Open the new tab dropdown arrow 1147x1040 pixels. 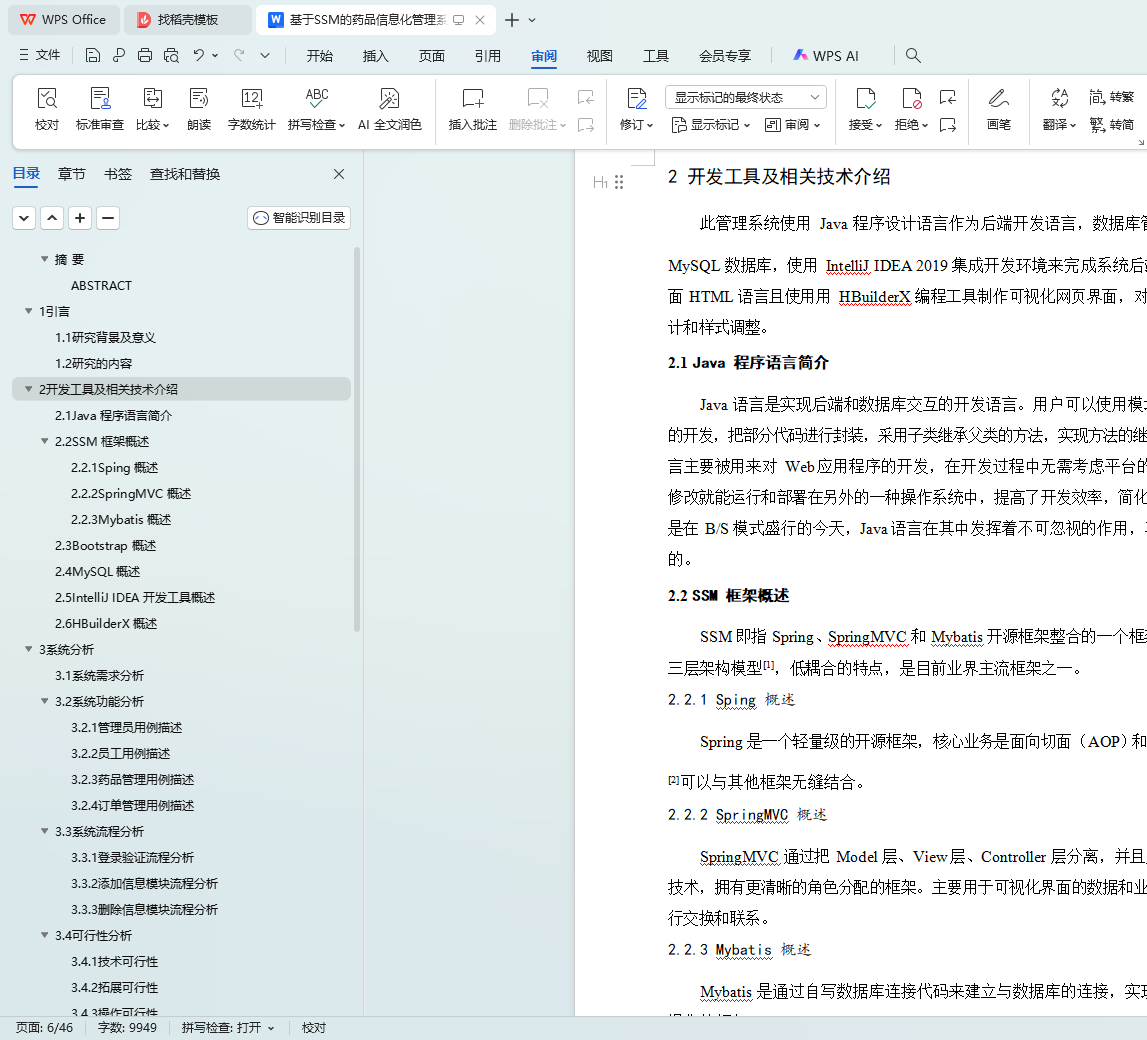[532, 20]
